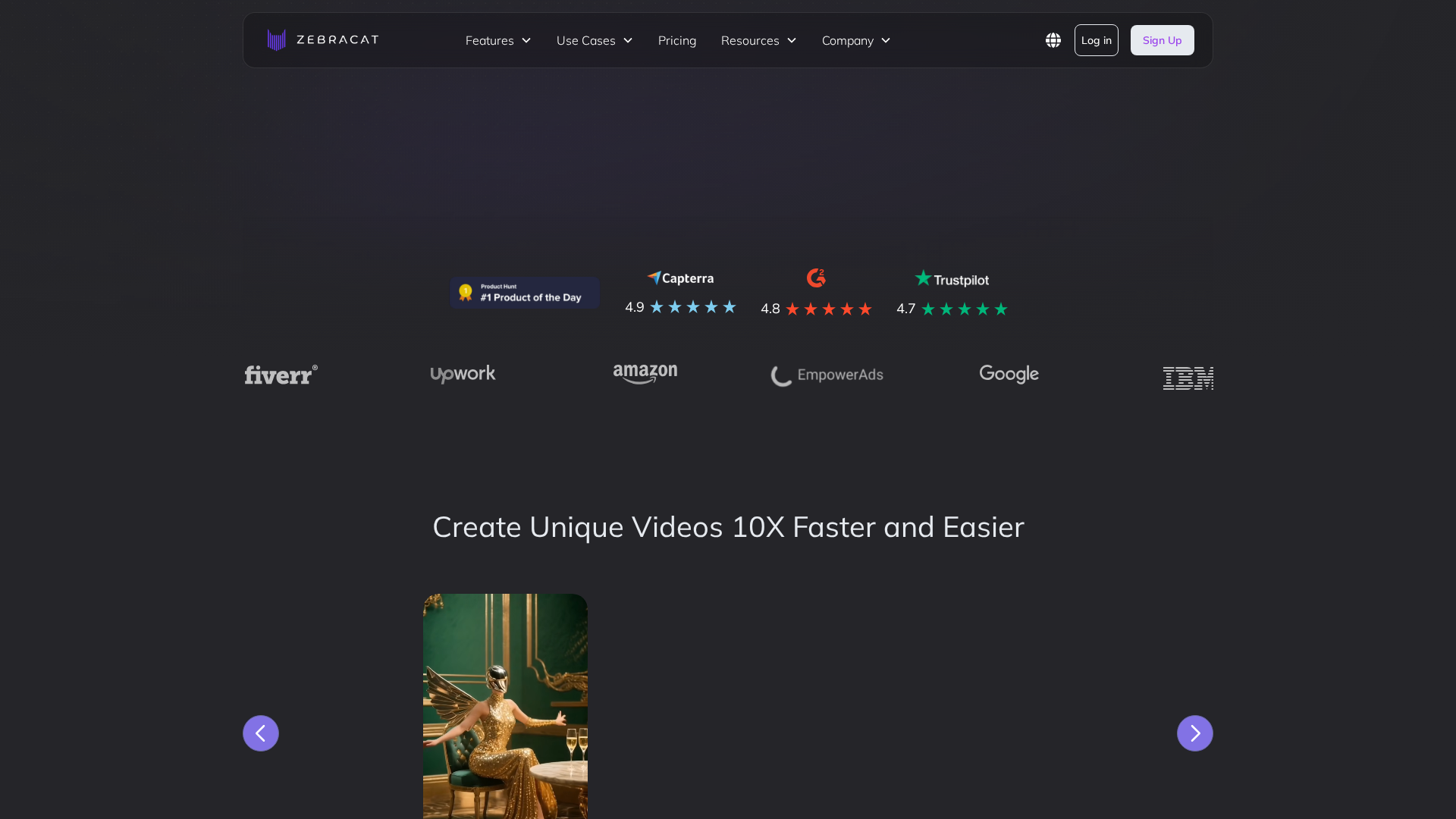The height and width of the screenshot is (819, 1456).
Task: Click the Log in button
Action: point(1096,40)
